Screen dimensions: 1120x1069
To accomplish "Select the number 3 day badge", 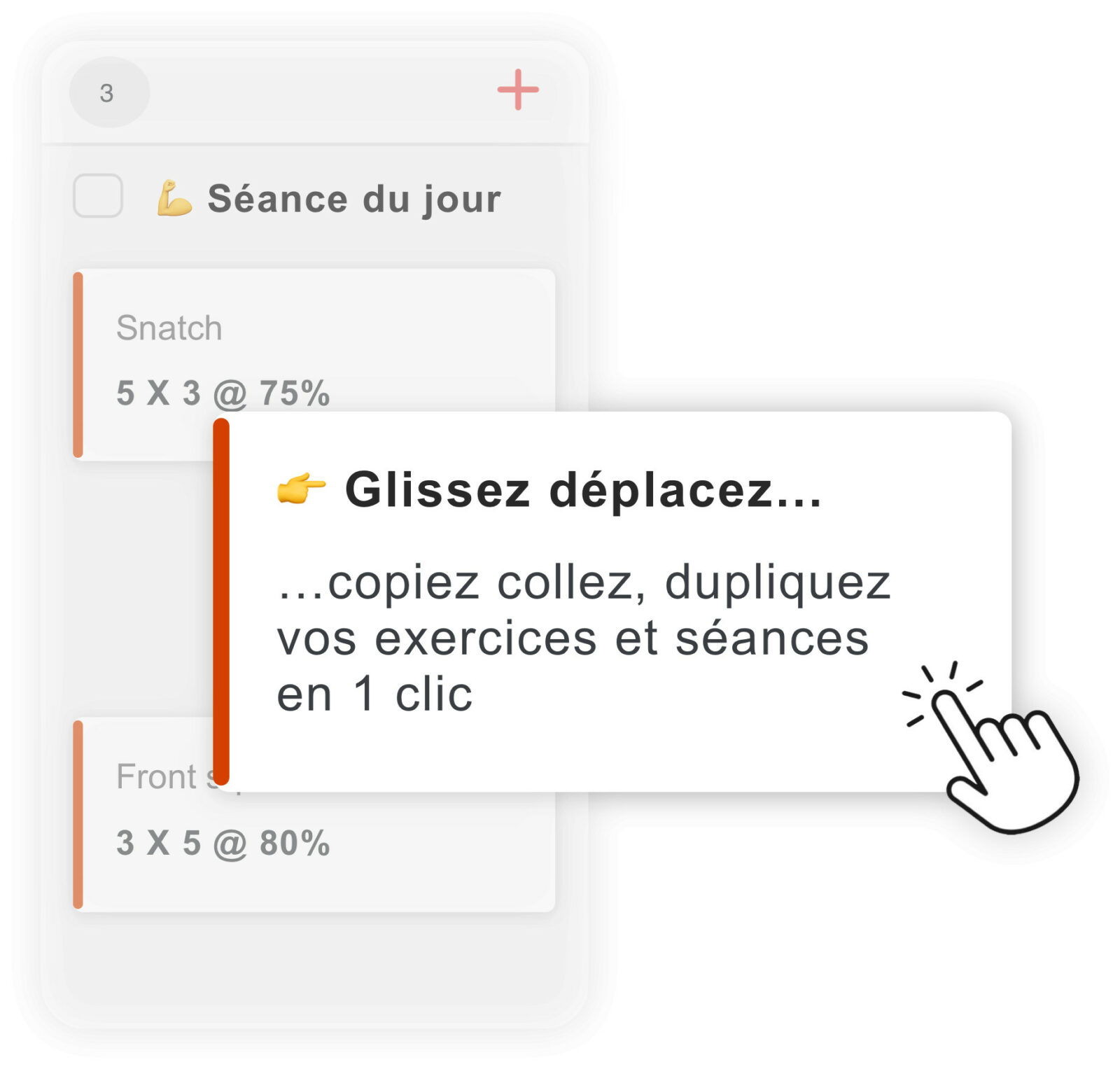I will 108,92.
